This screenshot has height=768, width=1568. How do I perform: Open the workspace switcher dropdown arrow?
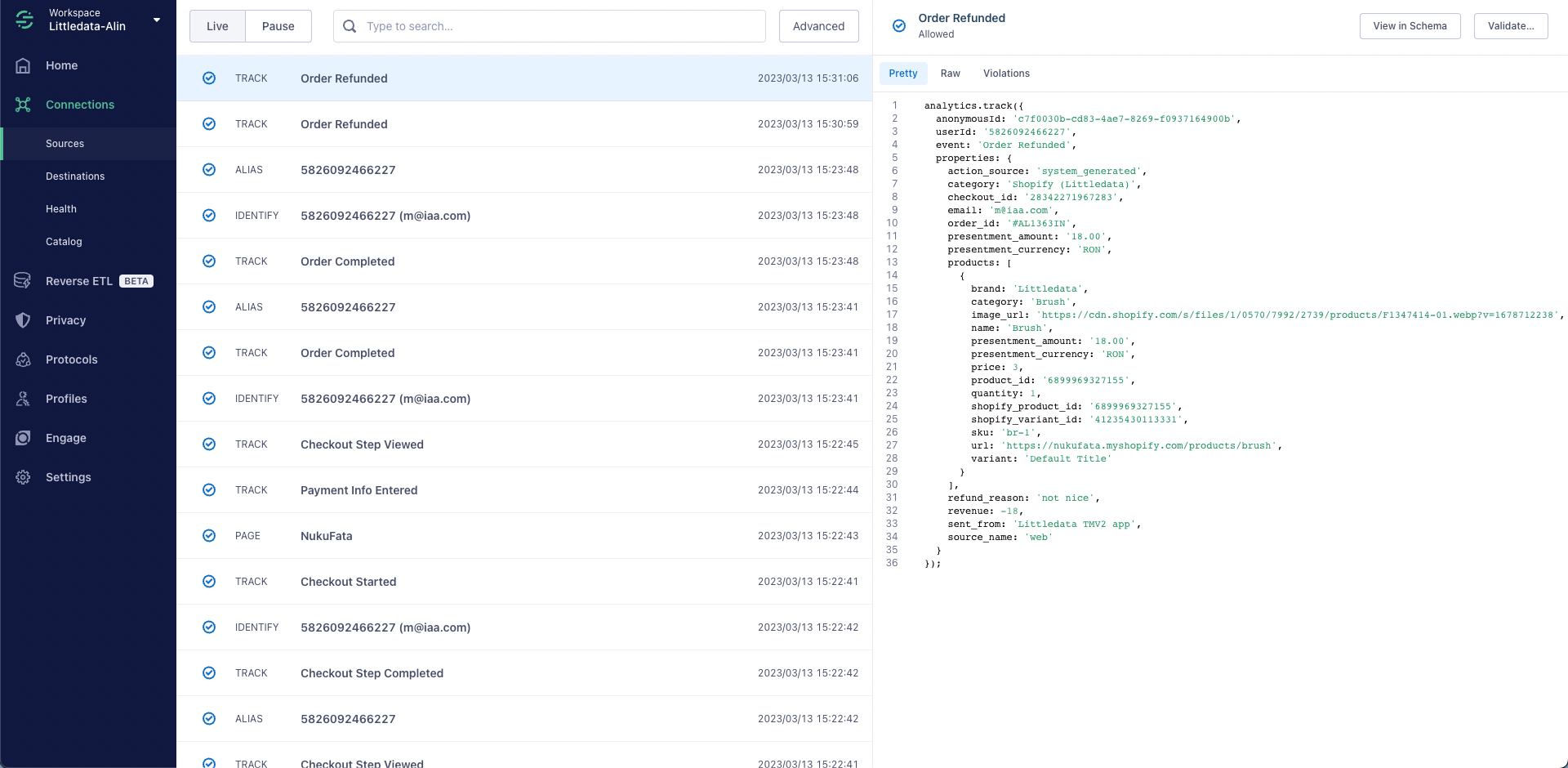point(157,20)
